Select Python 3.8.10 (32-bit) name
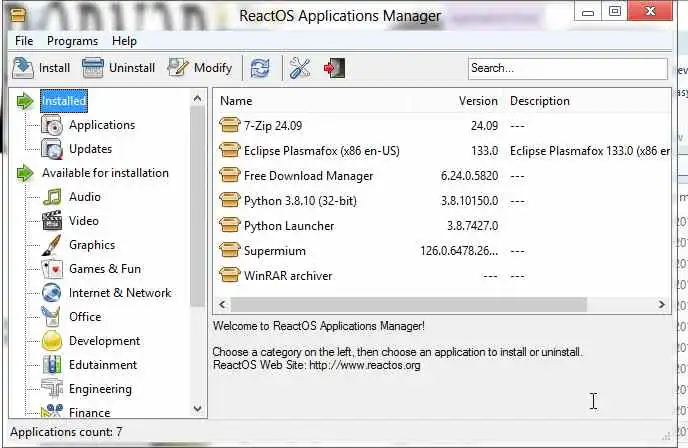Viewport: 688px width, 448px height. click(x=300, y=201)
